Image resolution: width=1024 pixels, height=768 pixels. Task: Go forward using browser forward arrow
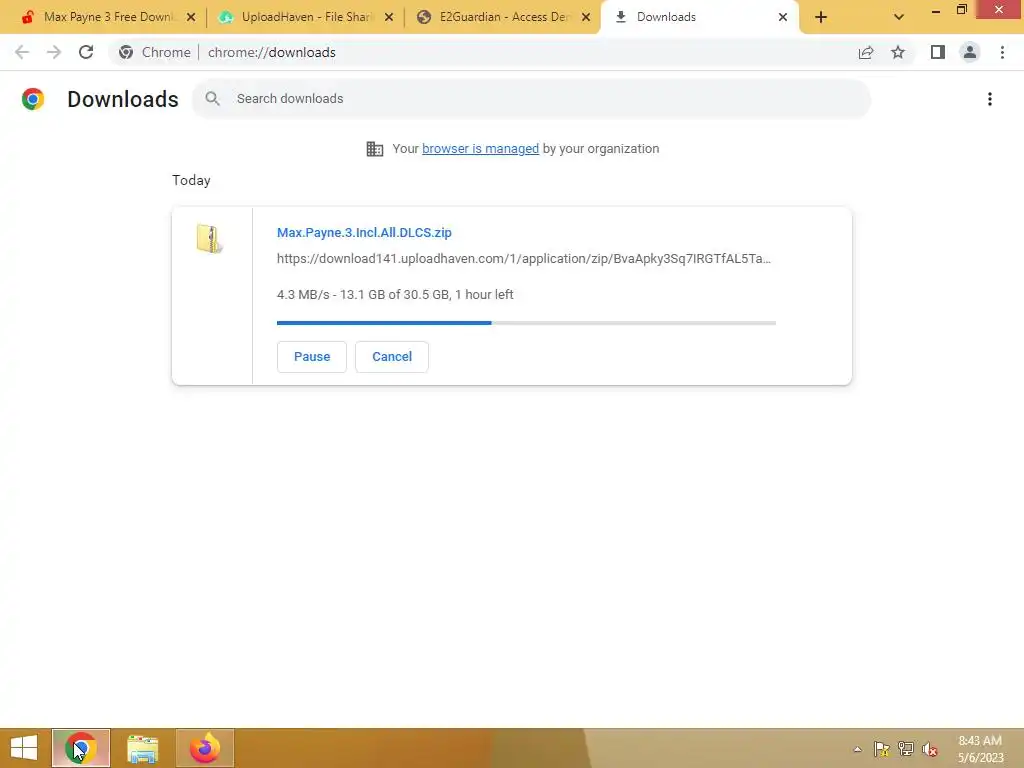click(54, 52)
